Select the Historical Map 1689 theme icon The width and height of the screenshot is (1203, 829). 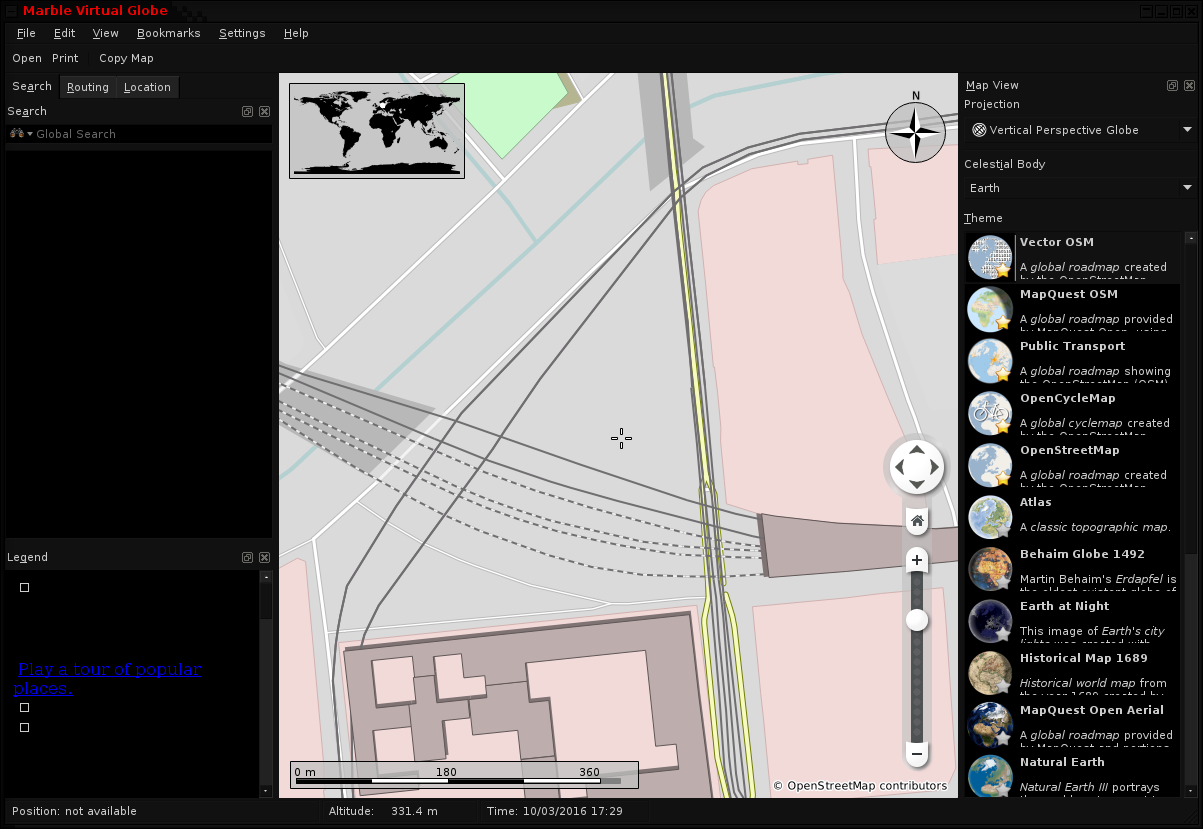click(990, 673)
